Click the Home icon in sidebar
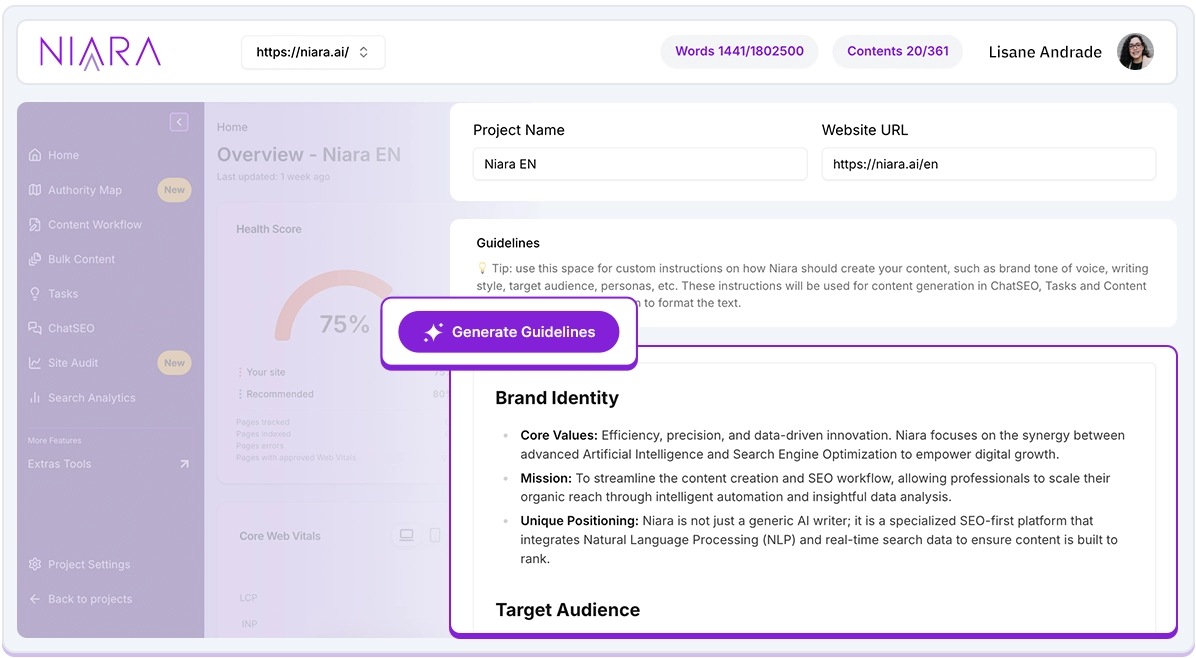Screen dimensions: 1196x658 coord(35,155)
